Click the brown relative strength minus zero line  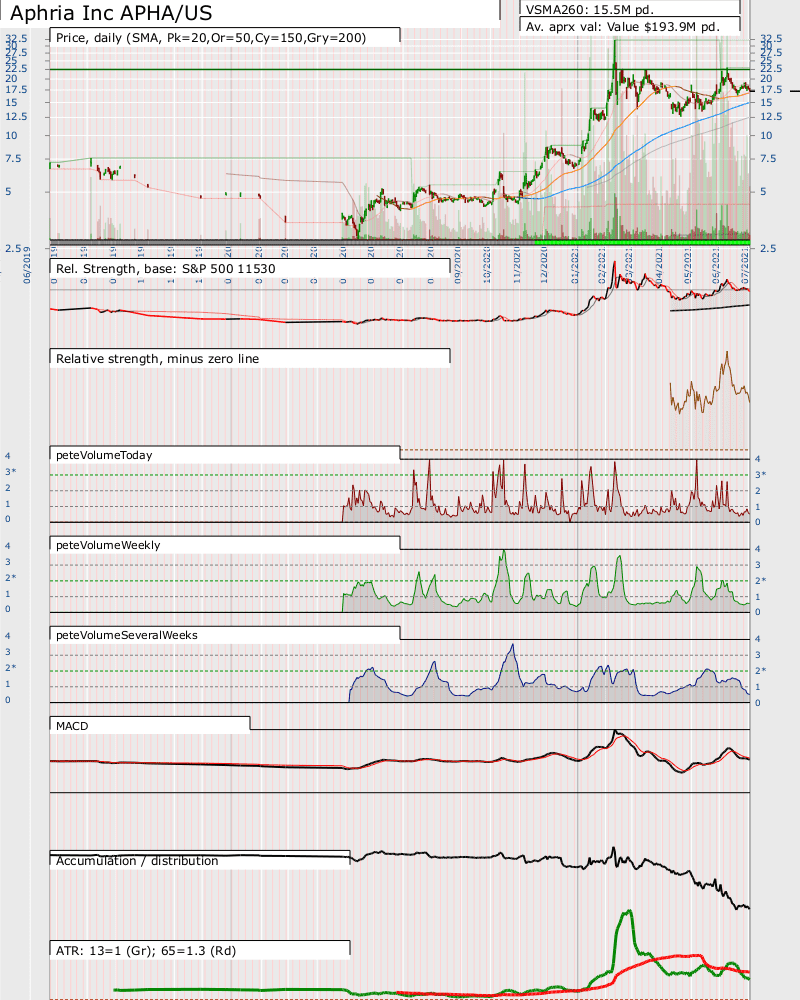coord(708,383)
